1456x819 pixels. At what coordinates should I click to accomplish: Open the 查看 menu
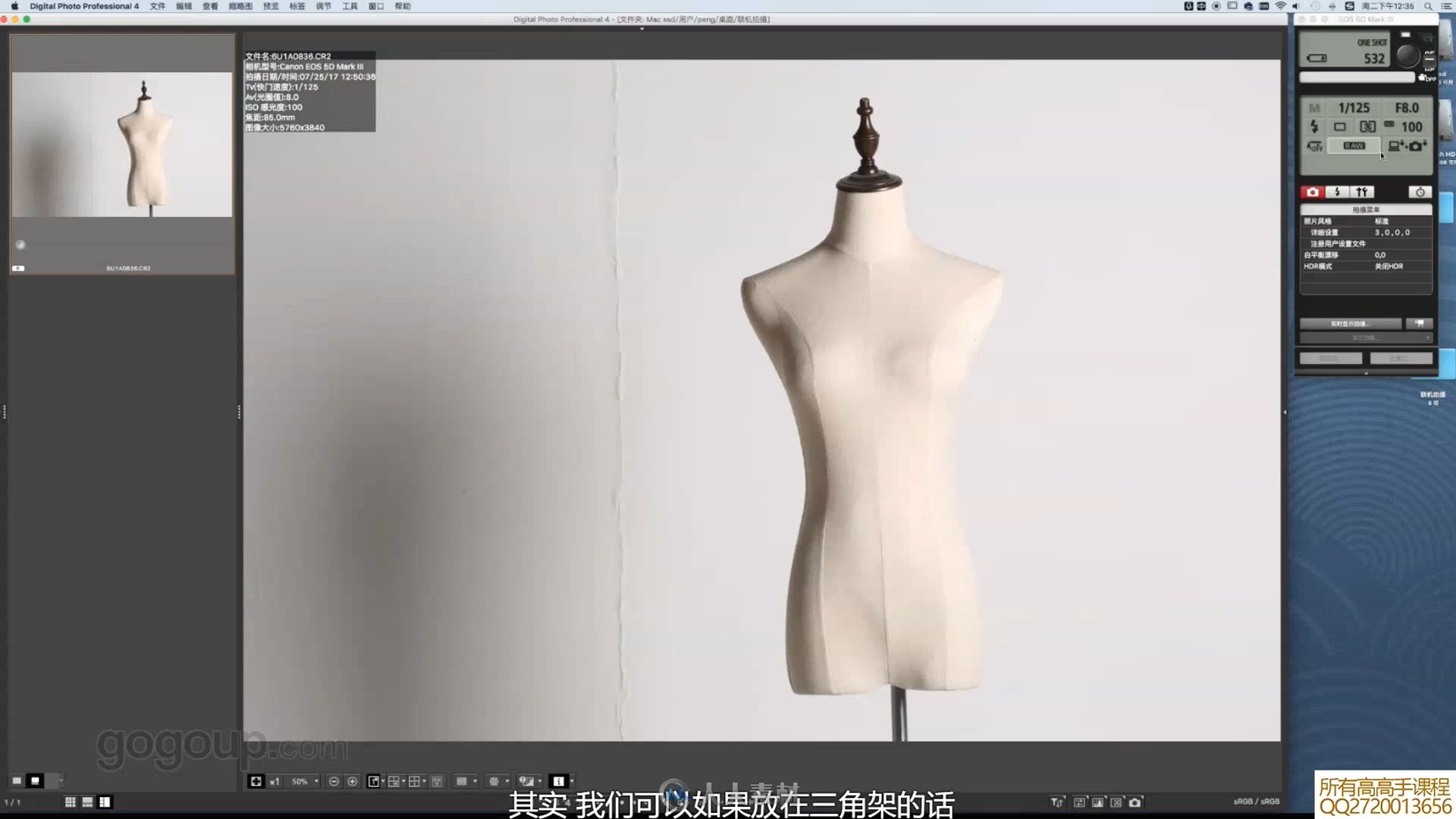coord(210,6)
